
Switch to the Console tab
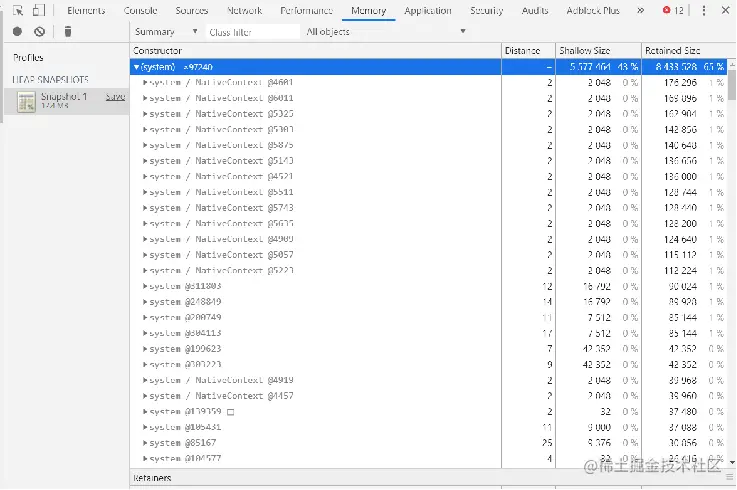pos(140,10)
